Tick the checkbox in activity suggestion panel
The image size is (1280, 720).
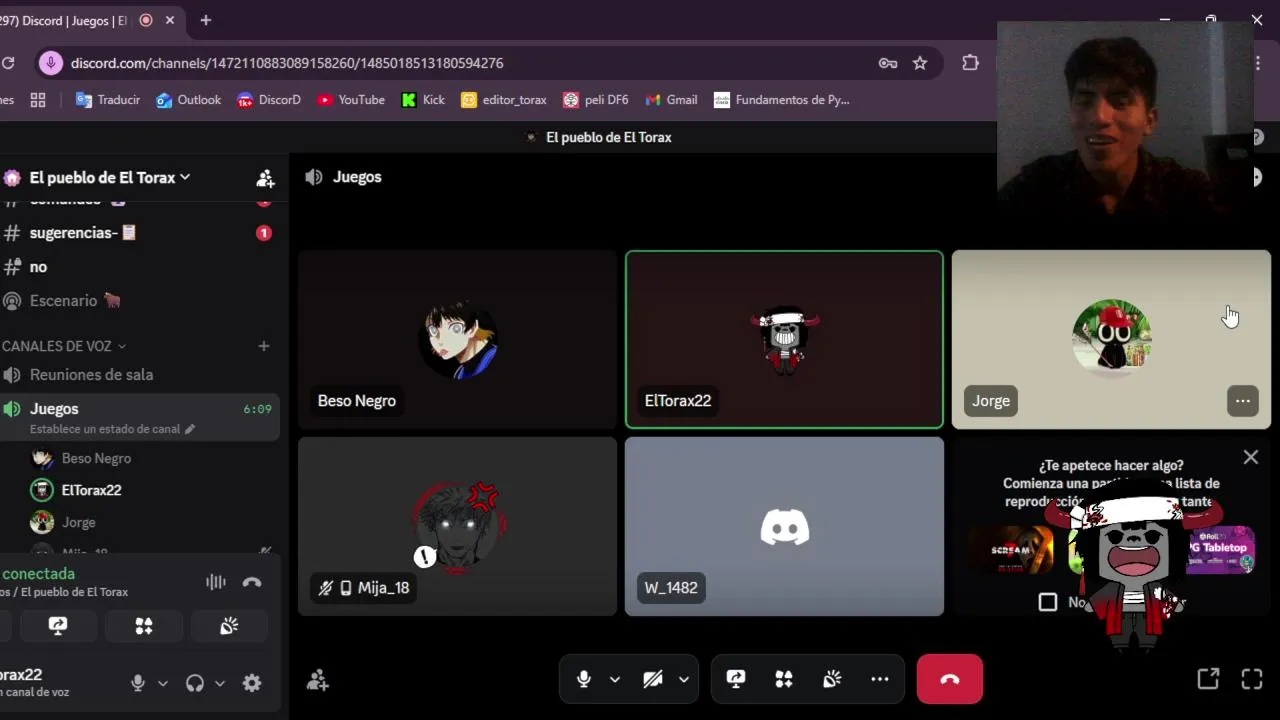(1048, 602)
